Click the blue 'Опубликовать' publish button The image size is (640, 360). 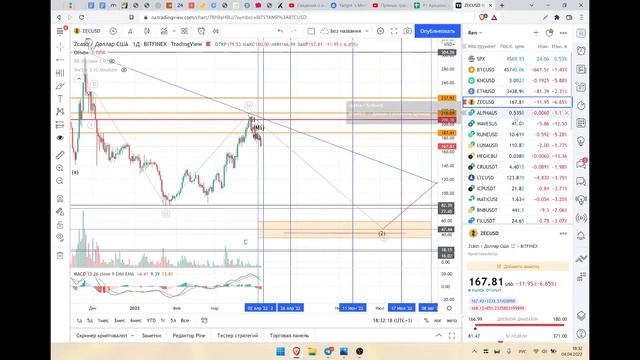pyautogui.click(x=438, y=31)
